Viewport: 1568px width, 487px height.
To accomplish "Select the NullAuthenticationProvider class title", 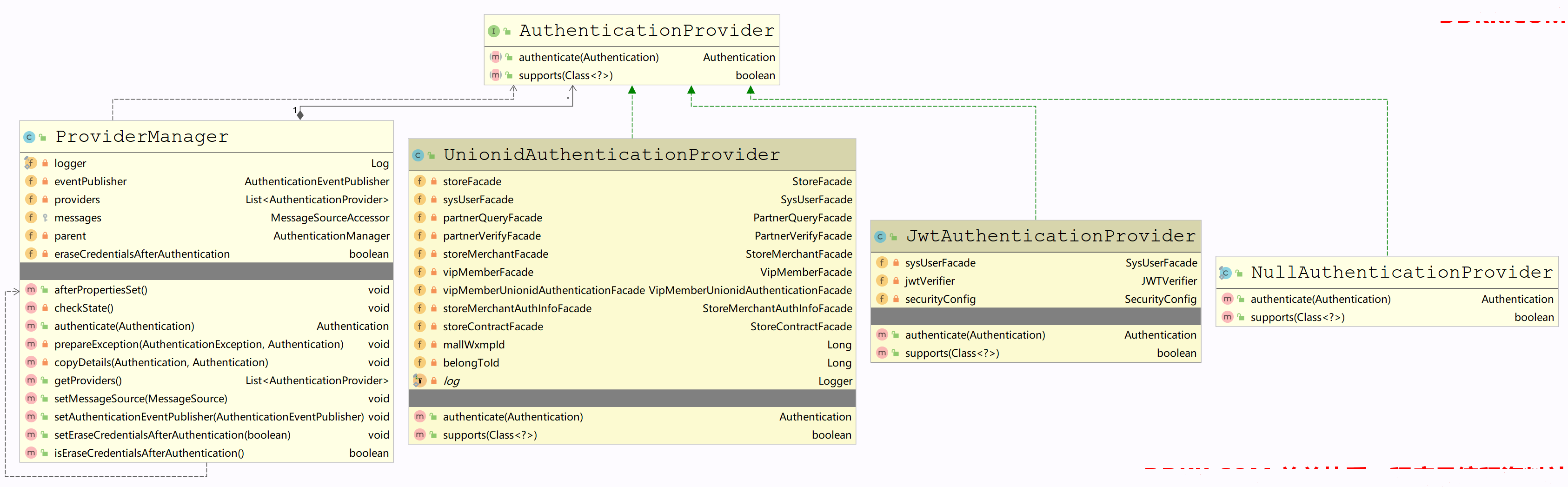I will (x=1402, y=273).
